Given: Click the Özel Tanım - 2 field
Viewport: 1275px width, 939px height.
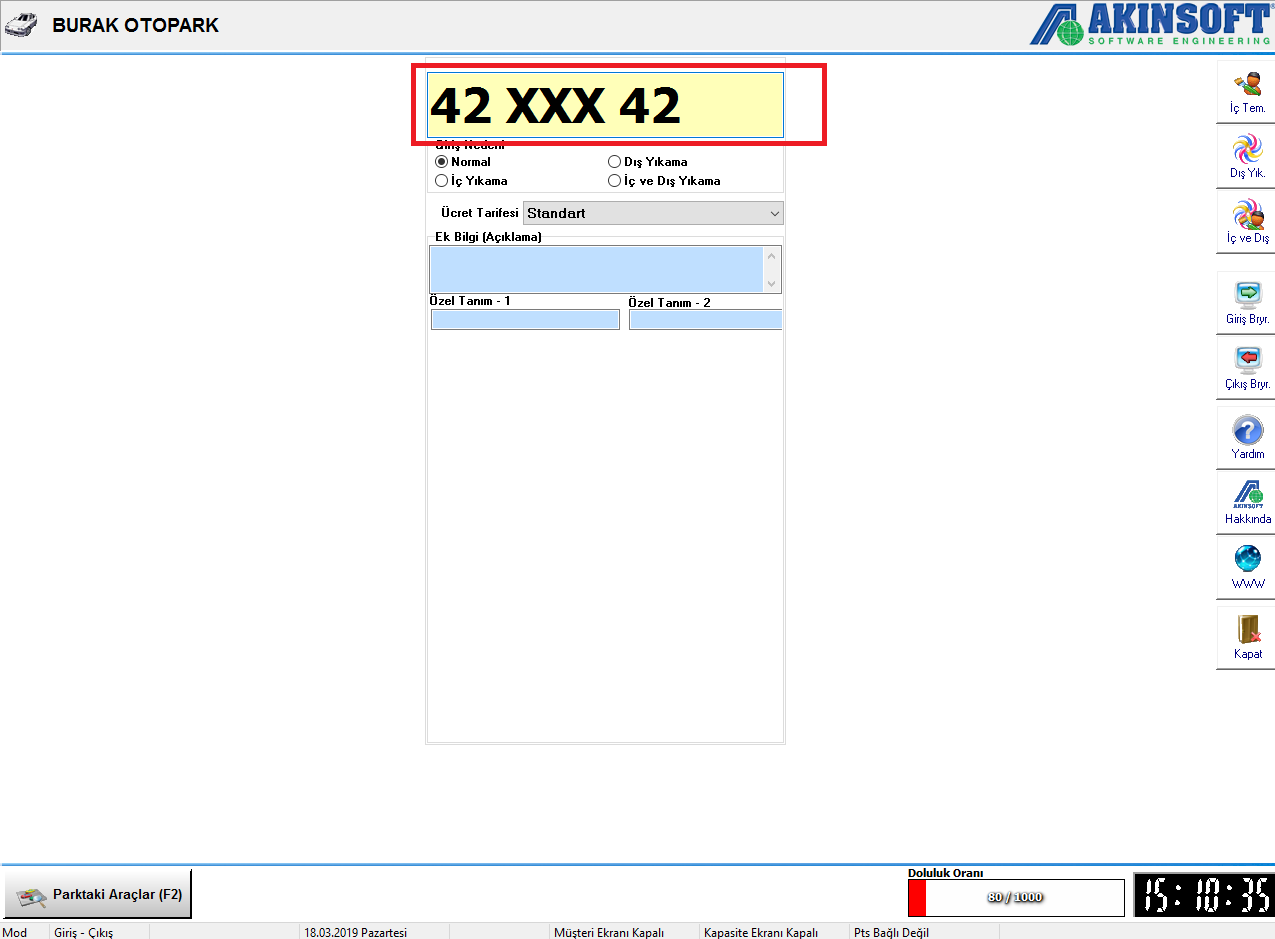Looking at the screenshot, I should click(706, 319).
